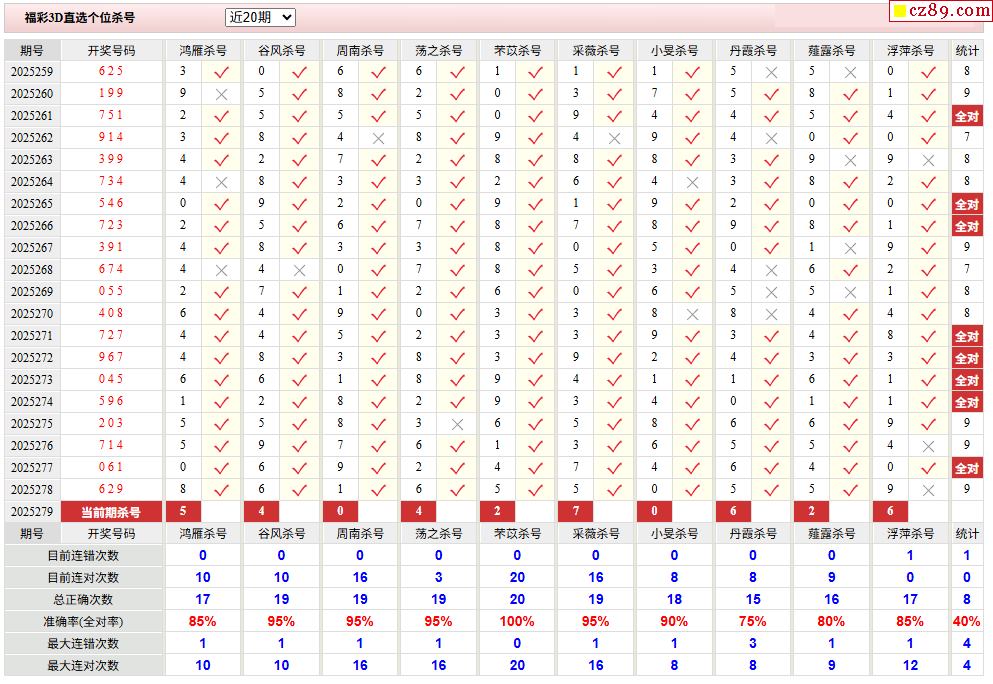Click 丹霞 current kill number 6
This screenshot has width=993, height=684.
(x=733, y=511)
